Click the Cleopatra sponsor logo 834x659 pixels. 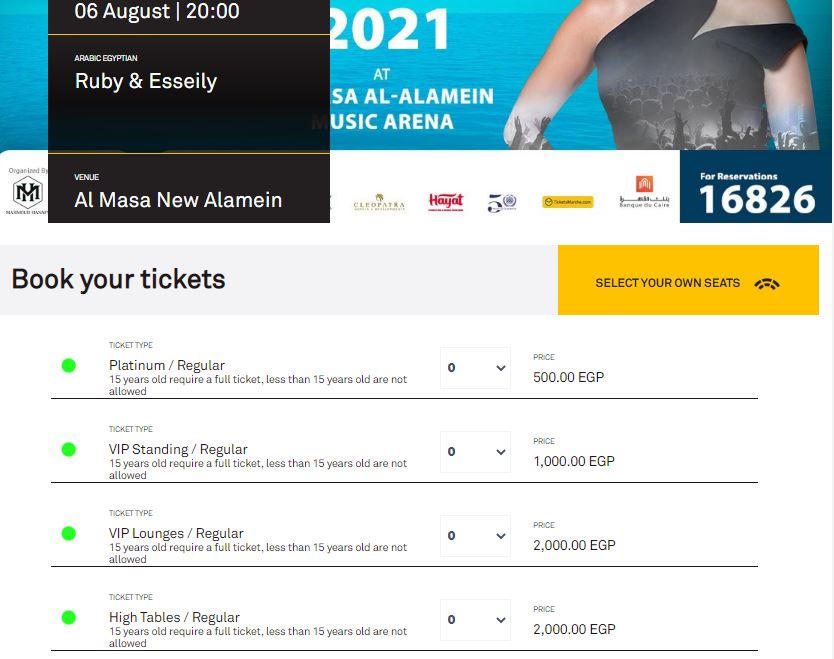[x=379, y=203]
